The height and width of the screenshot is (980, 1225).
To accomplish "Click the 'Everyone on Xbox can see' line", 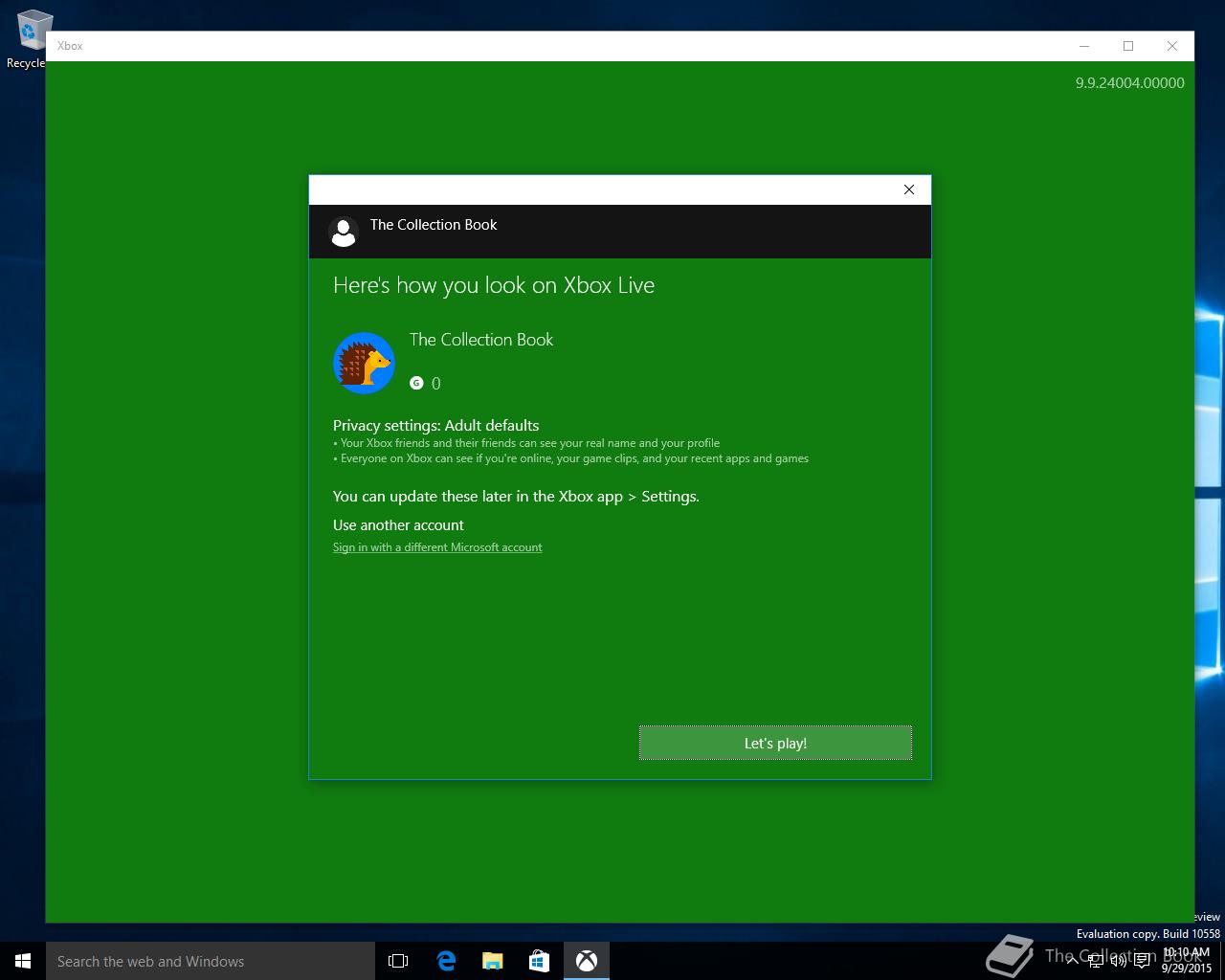I will click(570, 458).
